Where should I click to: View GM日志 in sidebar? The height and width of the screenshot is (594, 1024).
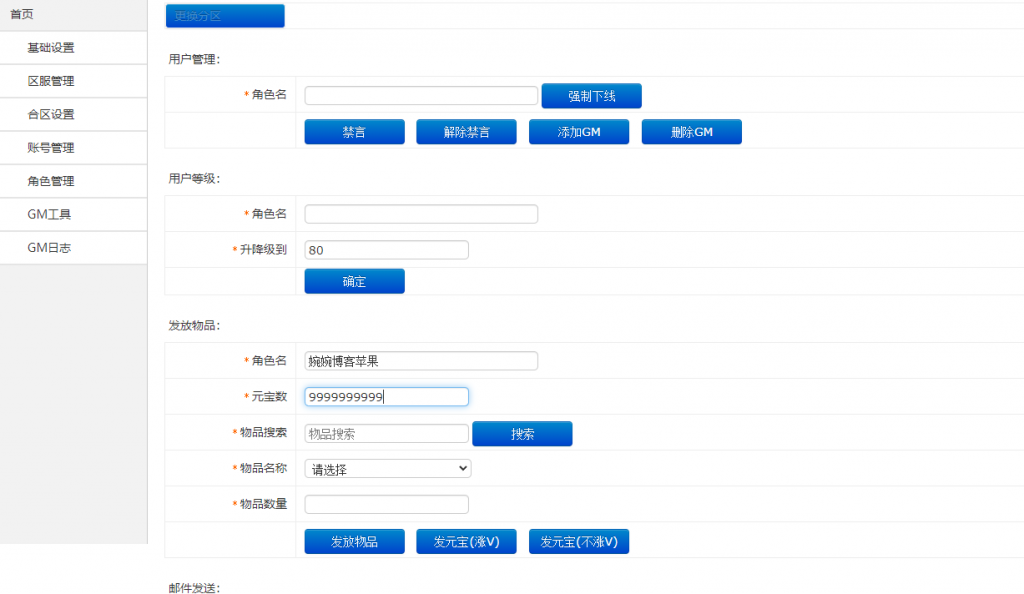[49, 248]
